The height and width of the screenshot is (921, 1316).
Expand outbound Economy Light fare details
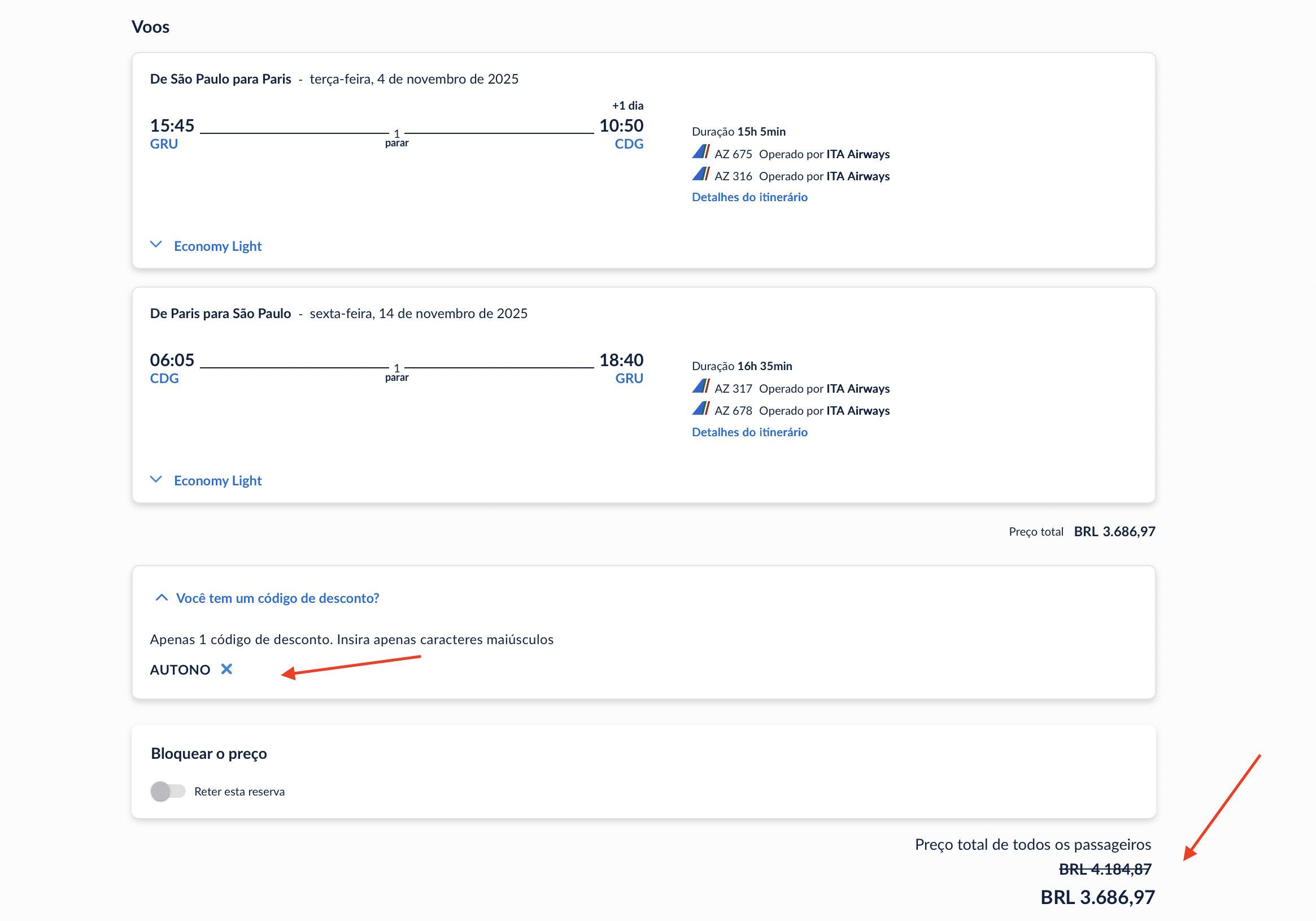(218, 246)
